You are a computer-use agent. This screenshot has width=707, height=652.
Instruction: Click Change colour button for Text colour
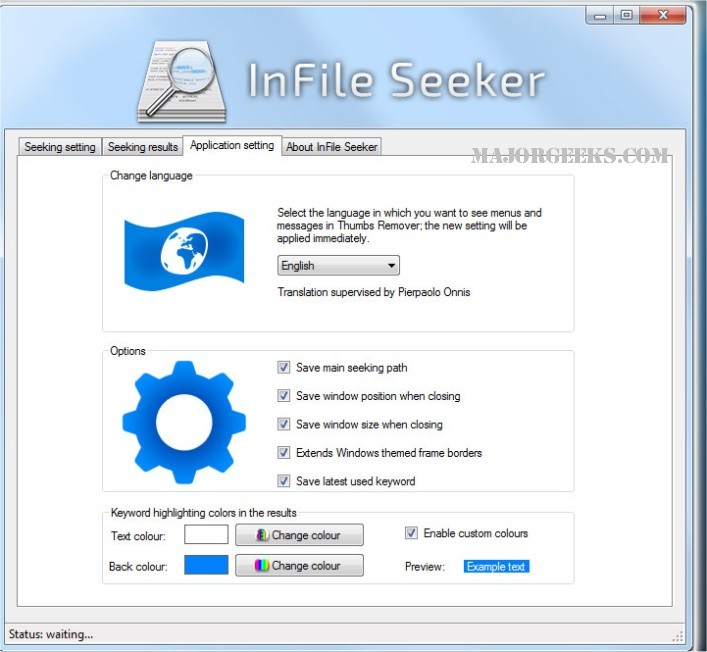[x=299, y=535]
